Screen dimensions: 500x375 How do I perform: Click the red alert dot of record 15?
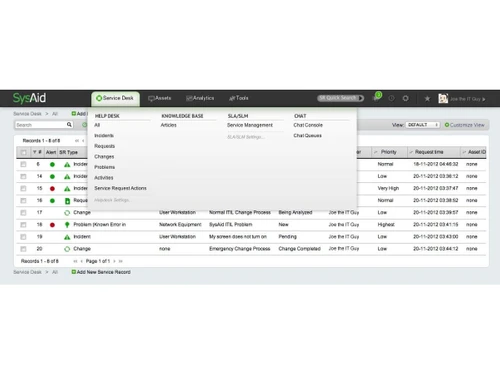point(52,188)
